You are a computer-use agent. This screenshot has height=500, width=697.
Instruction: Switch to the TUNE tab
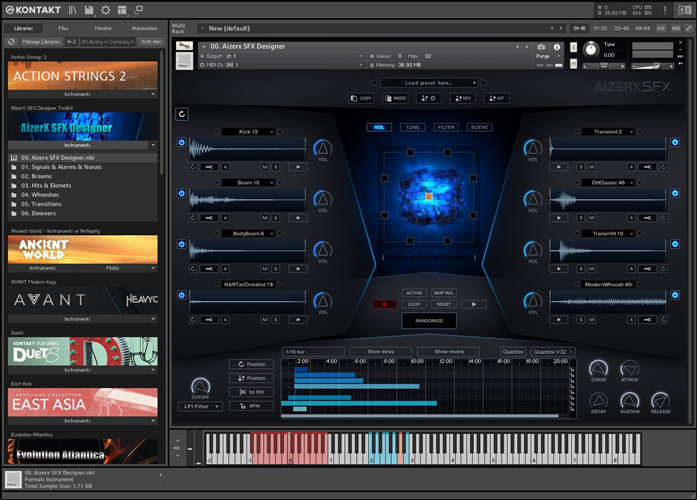tap(412, 127)
